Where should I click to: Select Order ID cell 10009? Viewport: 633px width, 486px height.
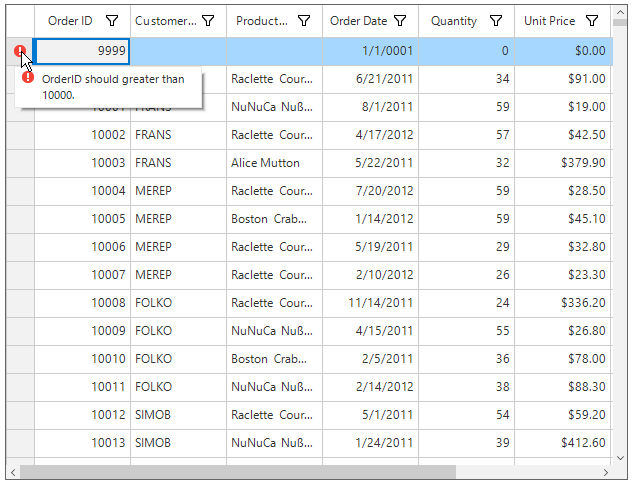(82, 331)
